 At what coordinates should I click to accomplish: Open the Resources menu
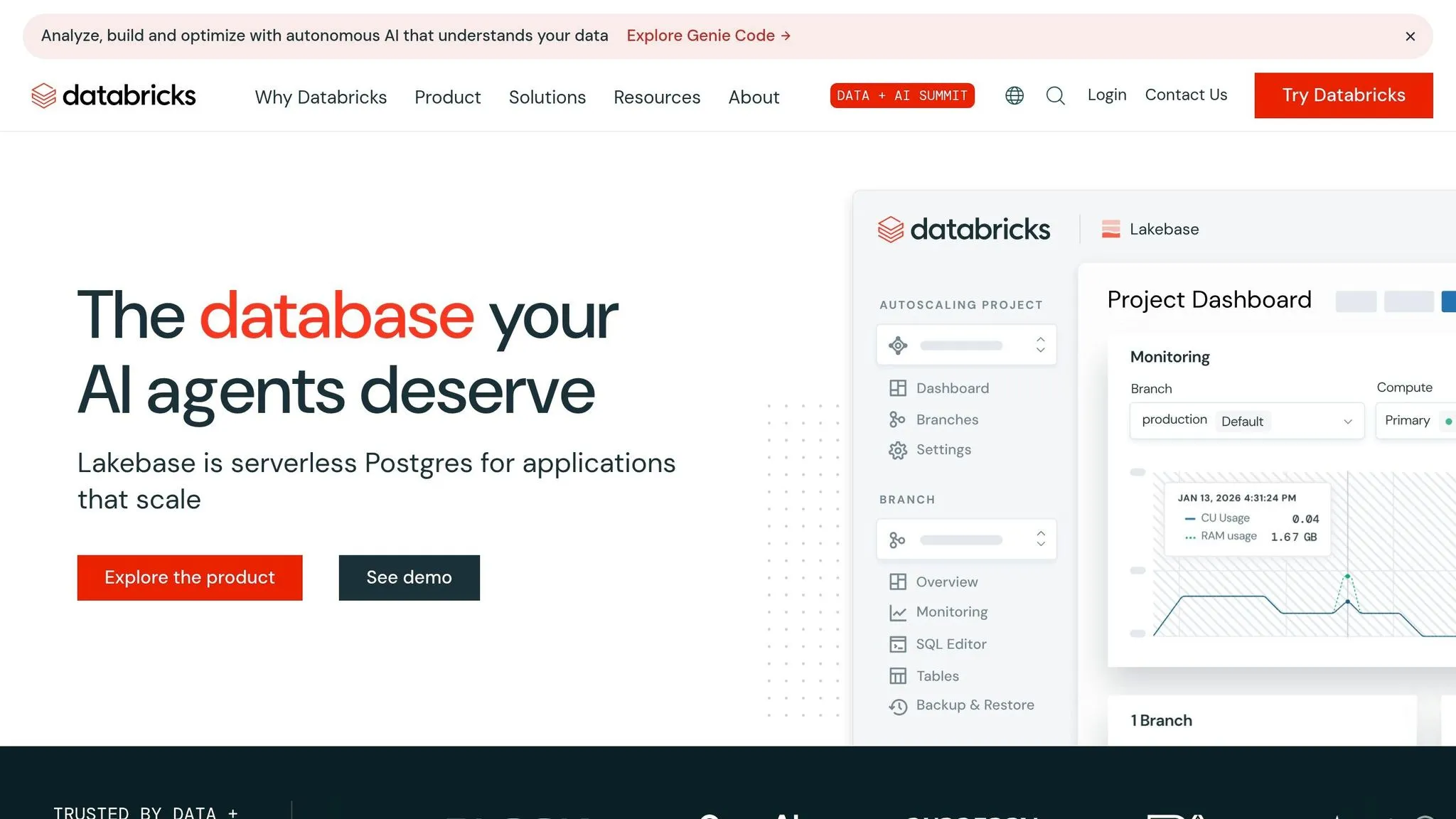click(657, 97)
